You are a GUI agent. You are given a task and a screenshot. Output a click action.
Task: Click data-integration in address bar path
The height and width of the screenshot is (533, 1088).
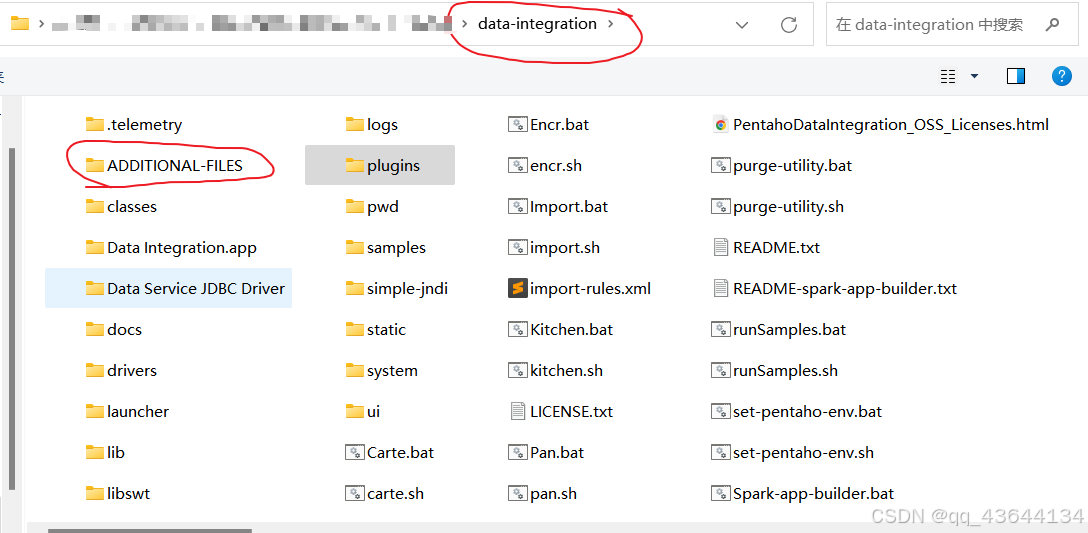tap(537, 24)
